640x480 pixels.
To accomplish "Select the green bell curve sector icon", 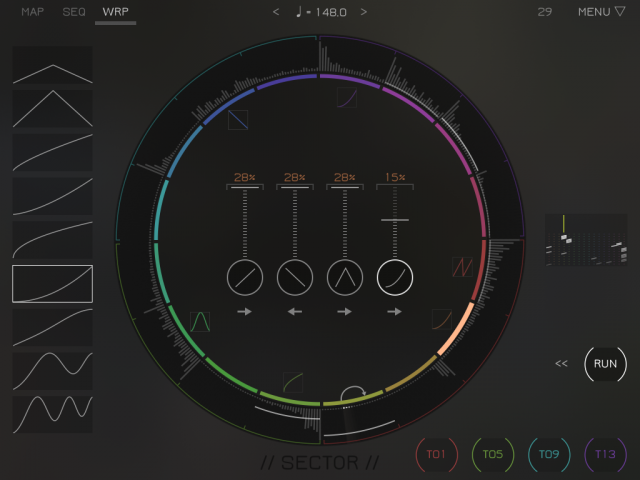I will (199, 320).
